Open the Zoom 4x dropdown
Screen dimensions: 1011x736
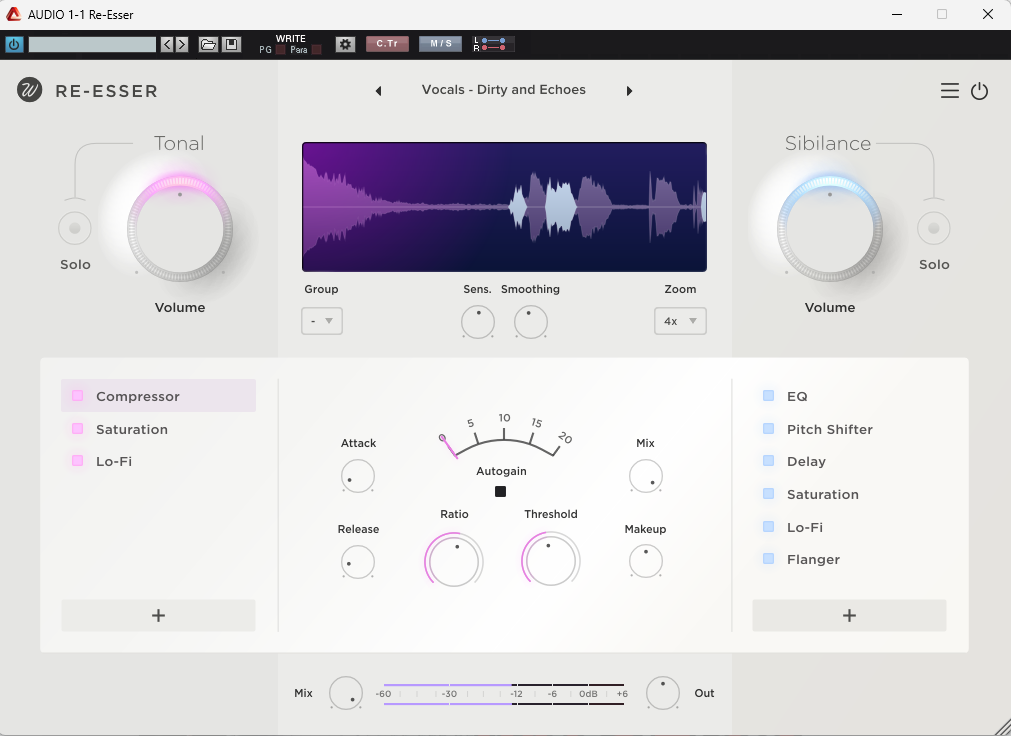680,321
